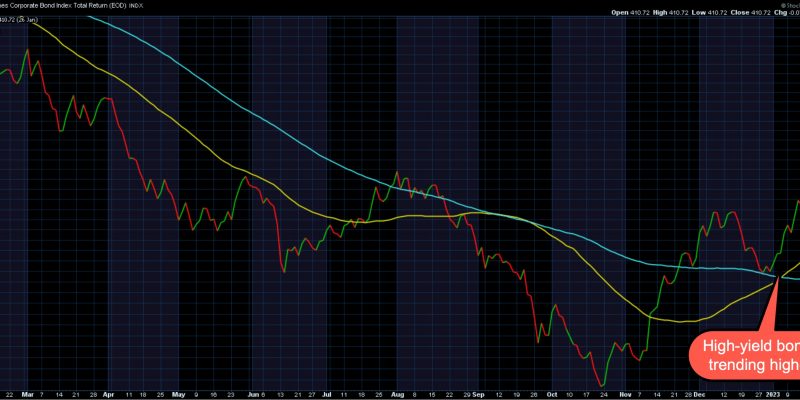Select the Close 410.72 value
This screenshot has width=800, height=400.
click(x=751, y=12)
